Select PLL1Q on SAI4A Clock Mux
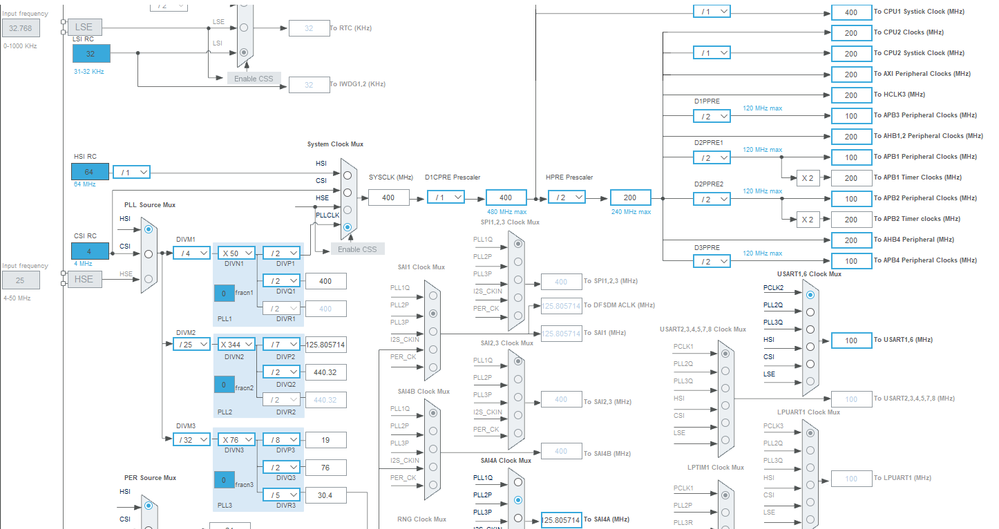 click(x=518, y=482)
